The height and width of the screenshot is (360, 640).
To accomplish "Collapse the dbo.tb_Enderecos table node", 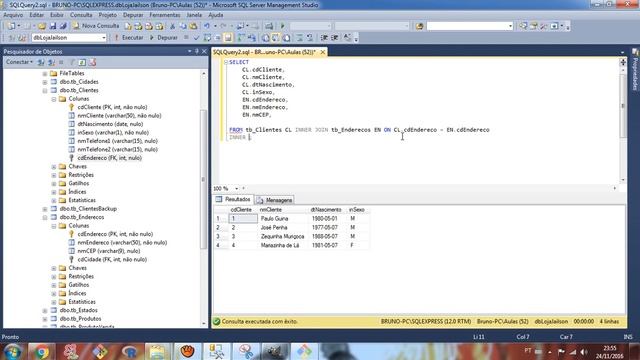I will [45, 218].
